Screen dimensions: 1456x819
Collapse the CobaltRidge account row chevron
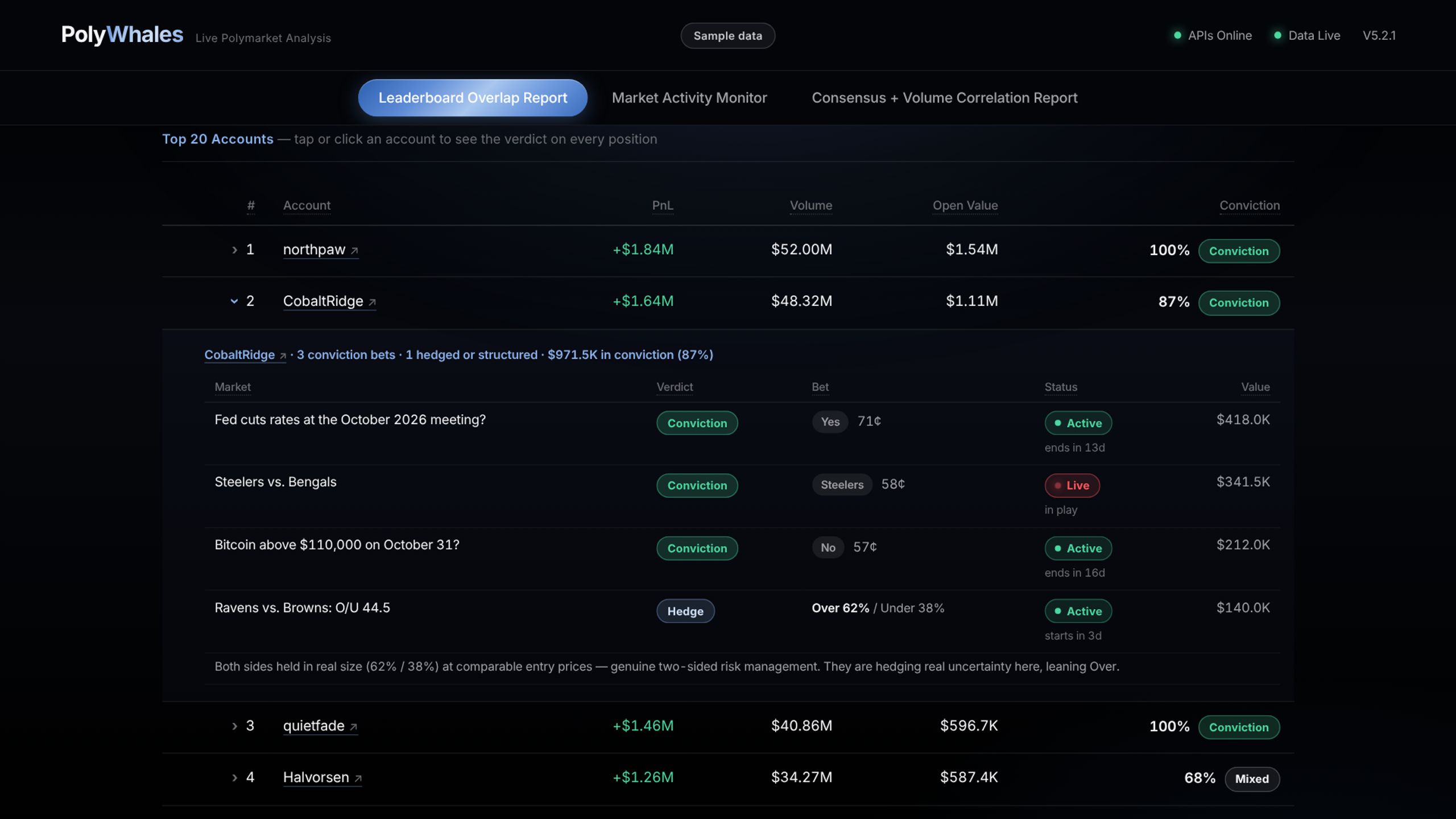coord(234,301)
